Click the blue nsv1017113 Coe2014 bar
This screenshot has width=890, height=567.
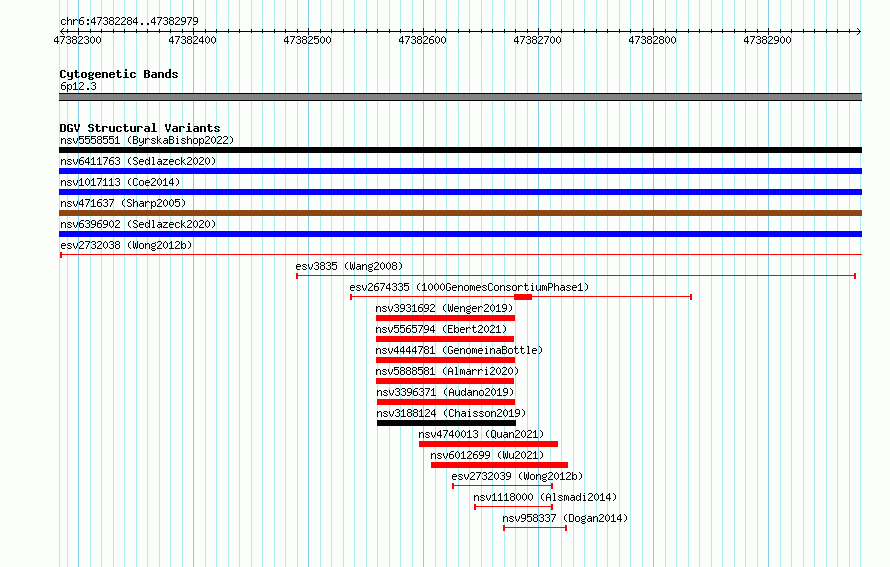pyautogui.click(x=460, y=192)
